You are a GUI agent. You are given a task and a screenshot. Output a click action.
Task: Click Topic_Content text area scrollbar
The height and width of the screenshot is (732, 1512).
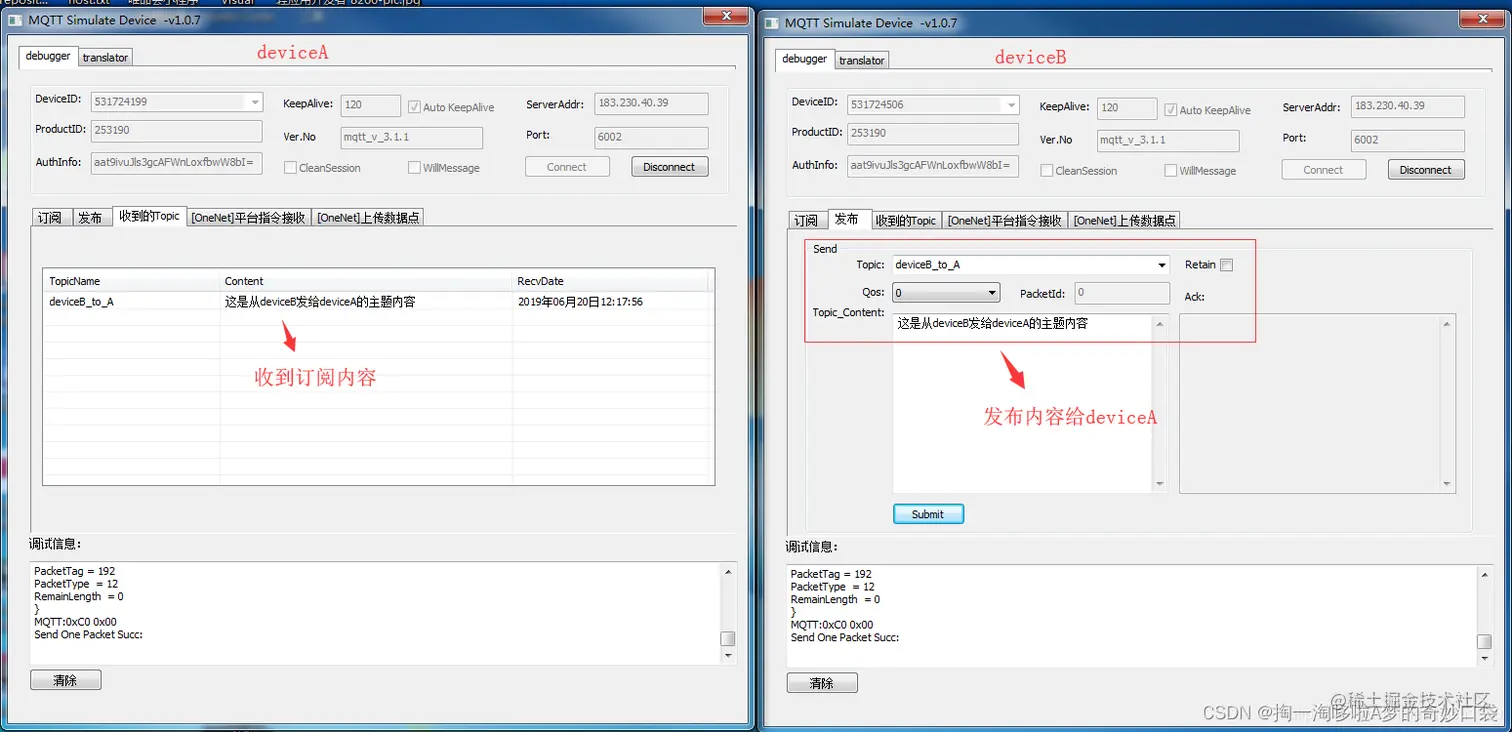[x=1160, y=403]
